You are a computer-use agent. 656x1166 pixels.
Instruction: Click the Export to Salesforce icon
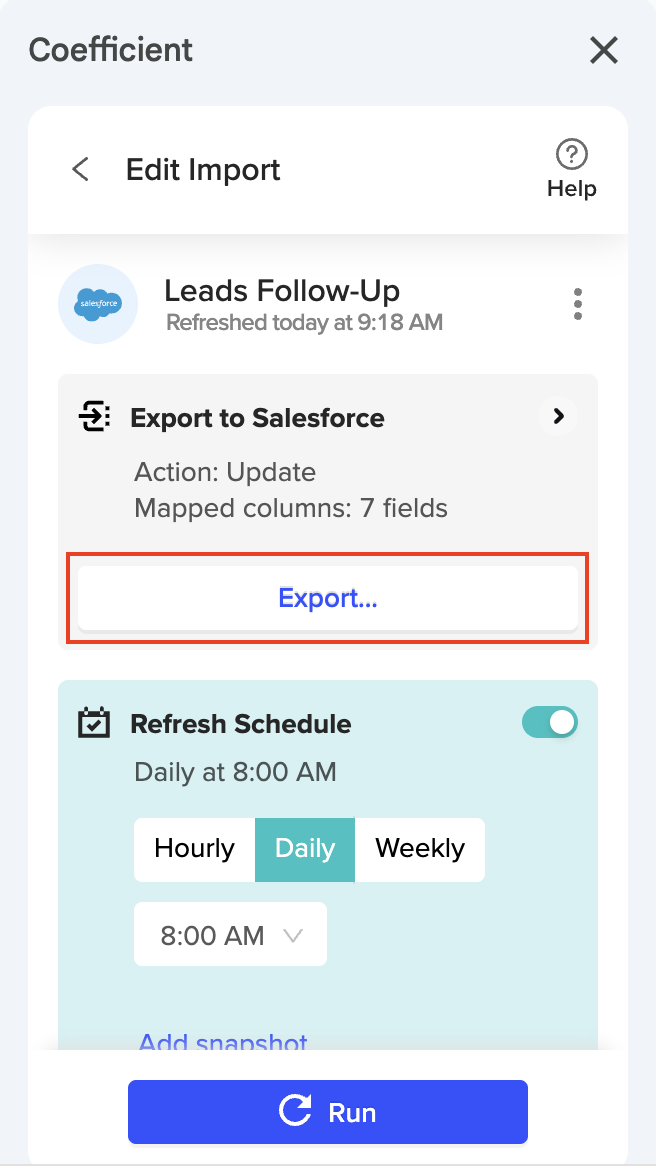pyautogui.click(x=95, y=417)
